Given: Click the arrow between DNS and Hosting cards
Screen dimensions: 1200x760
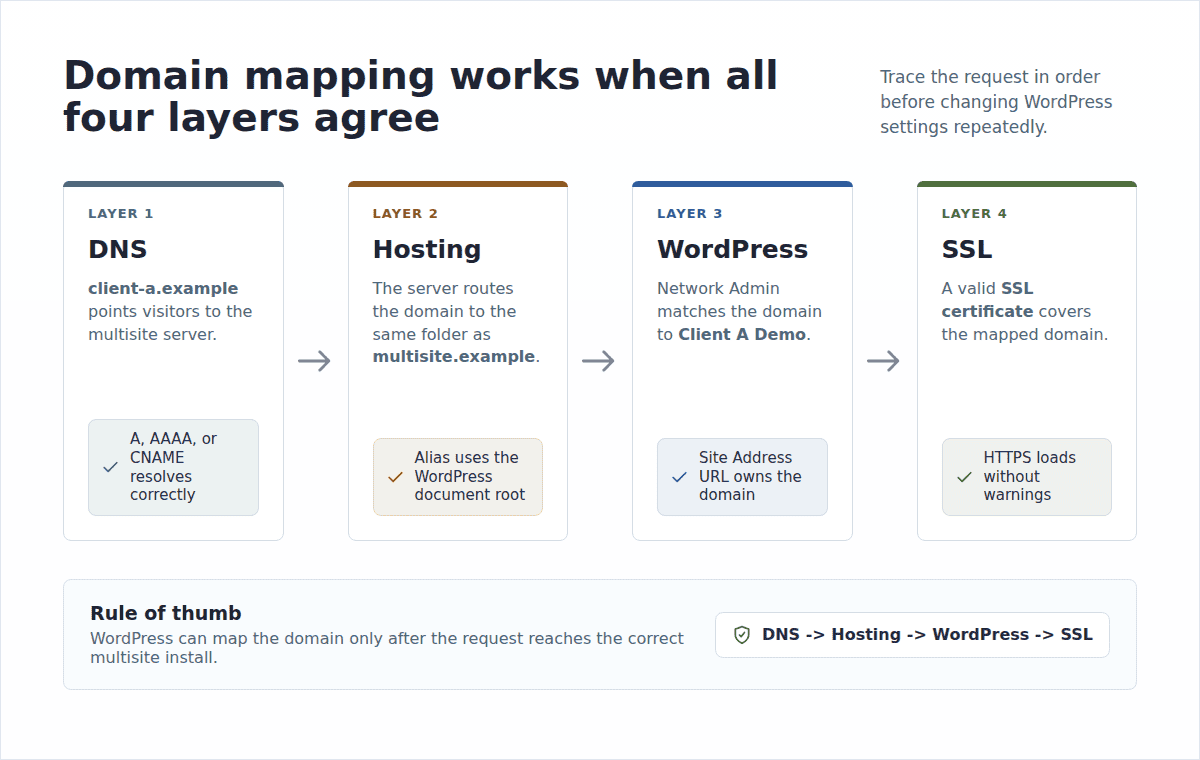Looking at the screenshot, I should [315, 361].
